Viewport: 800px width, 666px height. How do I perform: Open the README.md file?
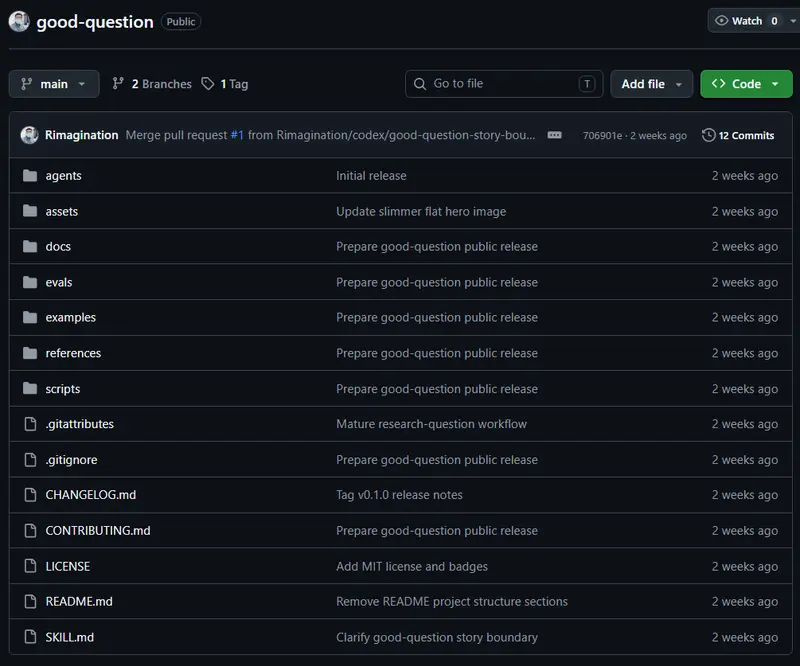(x=79, y=602)
